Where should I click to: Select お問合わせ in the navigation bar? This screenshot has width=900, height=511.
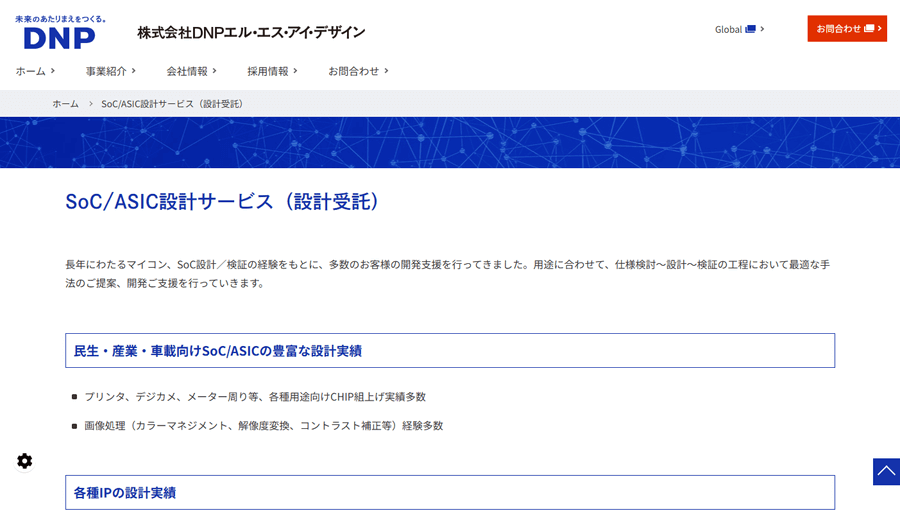[354, 71]
